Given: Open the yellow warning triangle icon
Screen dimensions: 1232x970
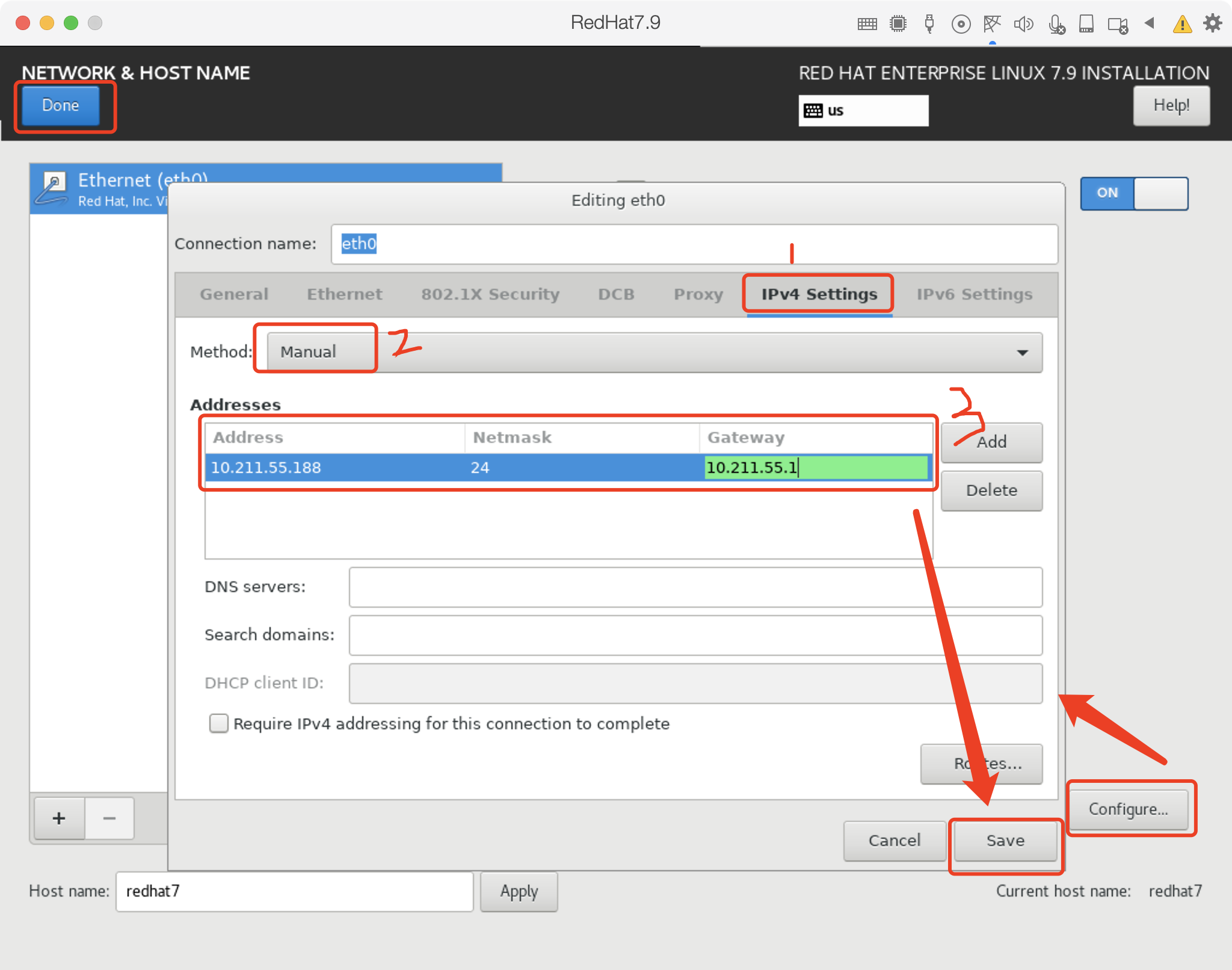Looking at the screenshot, I should (x=1182, y=24).
